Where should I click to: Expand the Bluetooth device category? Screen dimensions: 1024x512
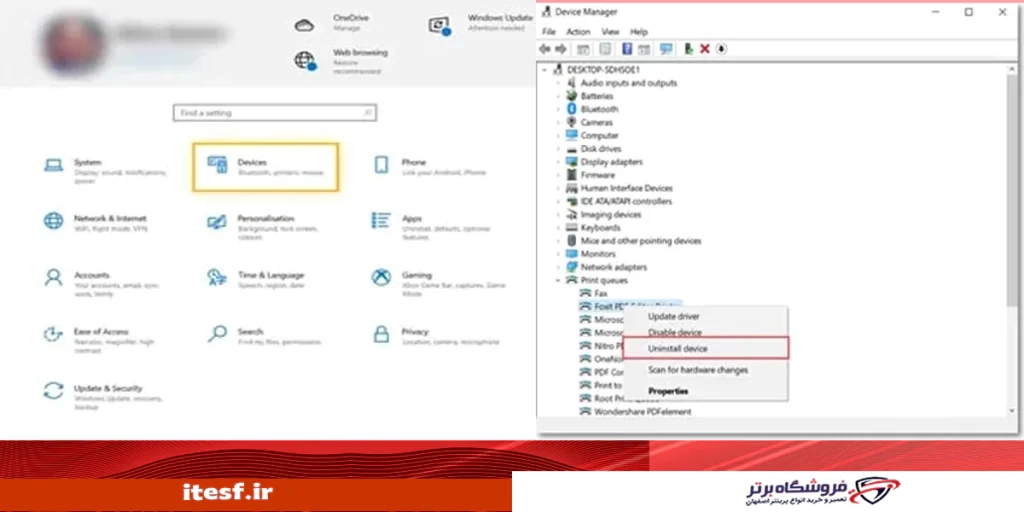[x=558, y=109]
